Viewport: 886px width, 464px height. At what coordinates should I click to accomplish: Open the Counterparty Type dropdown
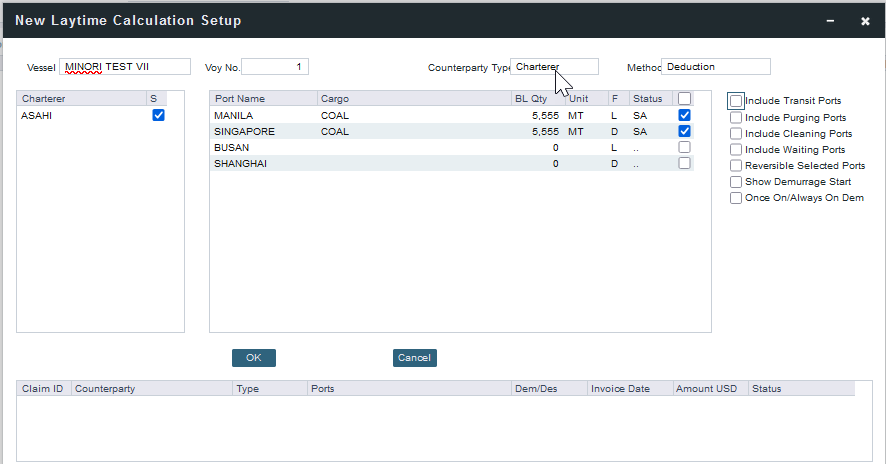coord(554,67)
